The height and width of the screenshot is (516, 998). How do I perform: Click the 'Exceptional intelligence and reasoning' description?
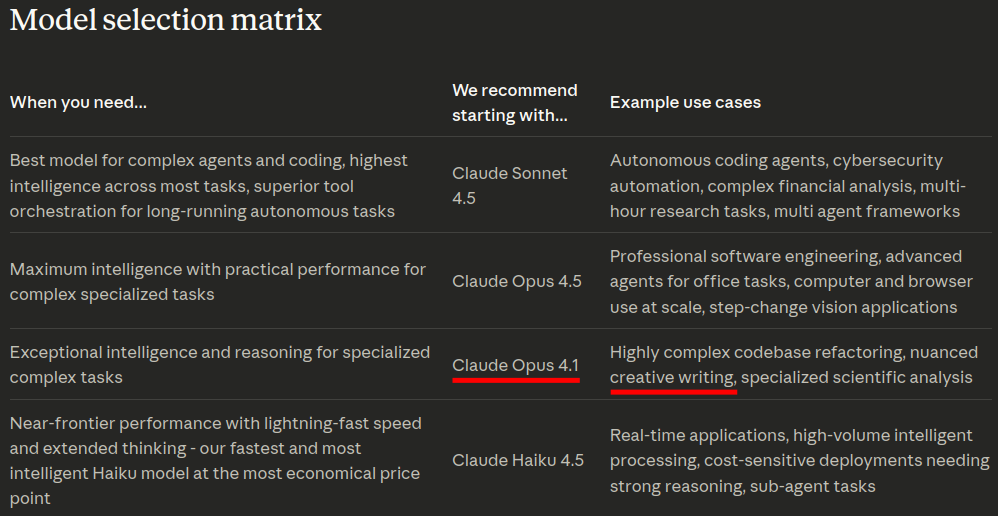pyautogui.click(x=219, y=364)
